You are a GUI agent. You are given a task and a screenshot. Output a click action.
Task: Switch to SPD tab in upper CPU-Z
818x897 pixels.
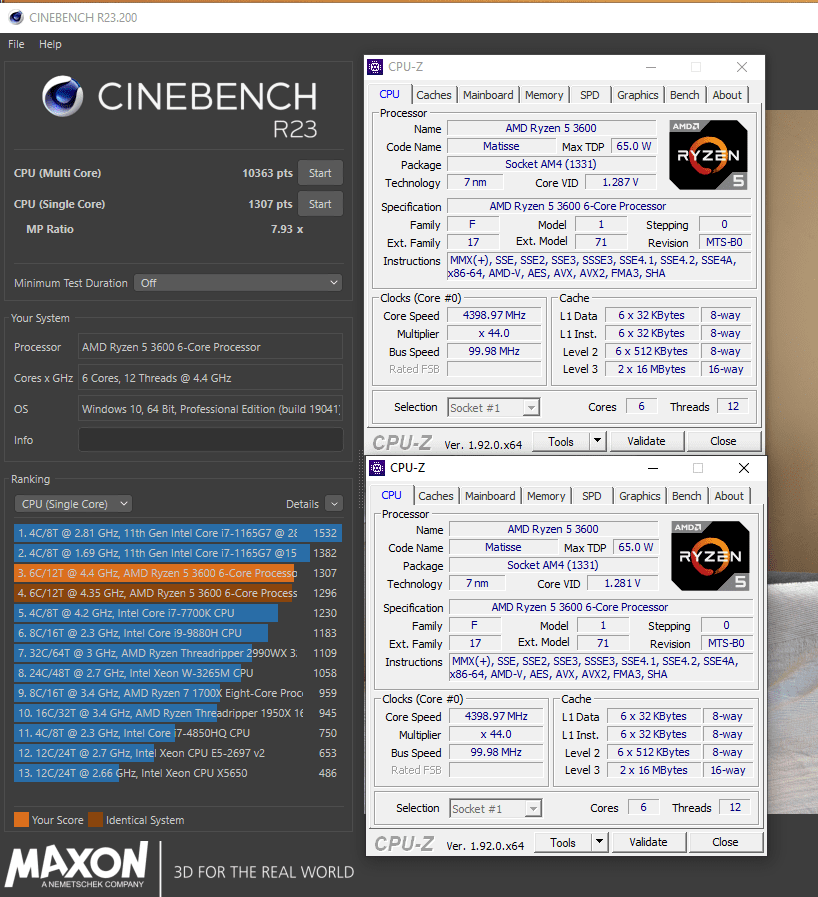(590, 95)
